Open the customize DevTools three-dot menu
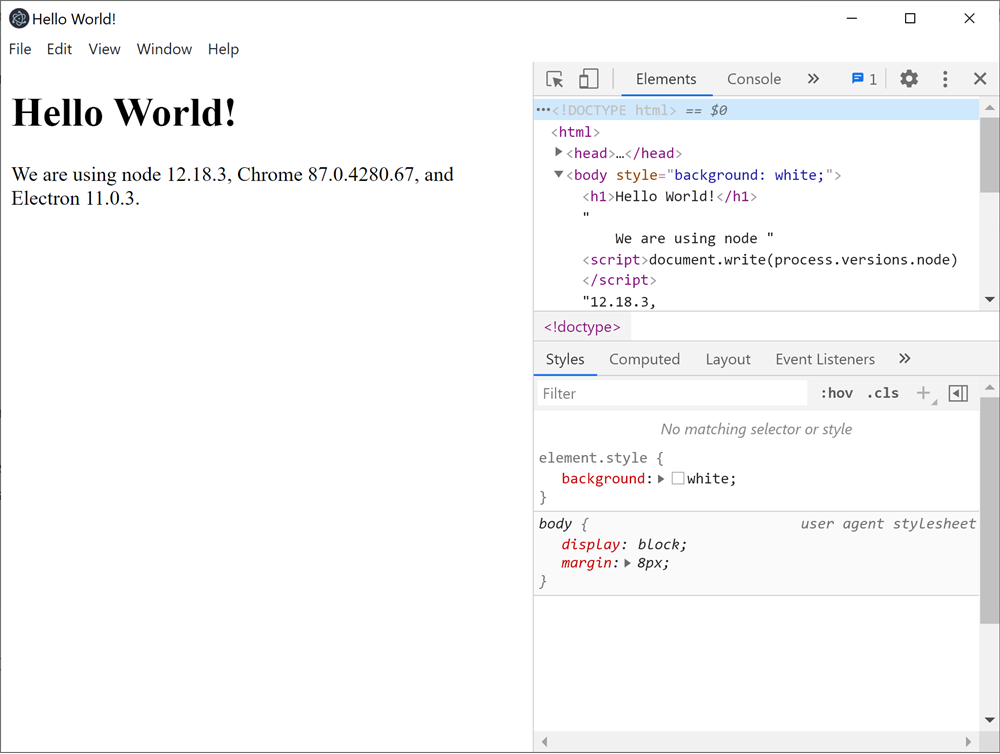1000x754 pixels. [x=943, y=78]
